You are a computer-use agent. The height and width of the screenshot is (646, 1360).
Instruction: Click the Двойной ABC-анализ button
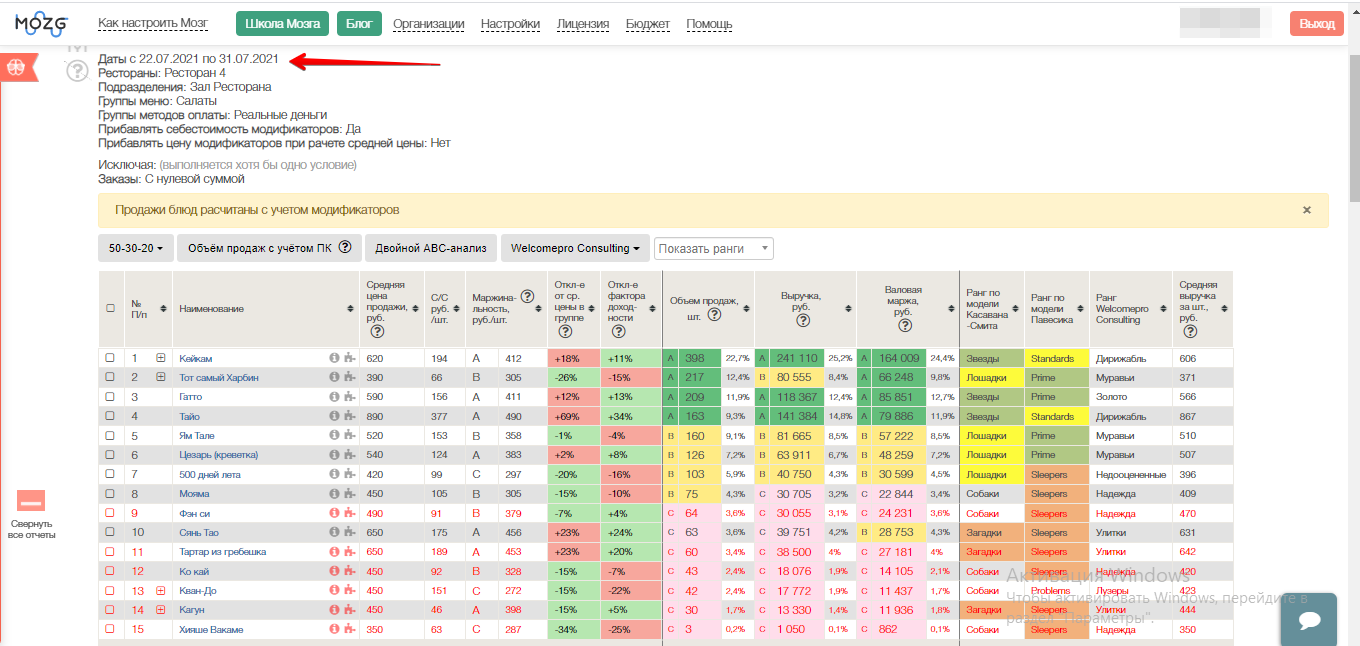coord(431,248)
